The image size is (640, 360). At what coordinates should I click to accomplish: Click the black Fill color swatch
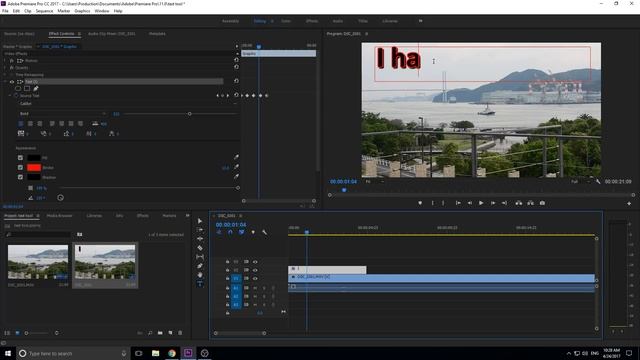pyautogui.click(x=34, y=158)
